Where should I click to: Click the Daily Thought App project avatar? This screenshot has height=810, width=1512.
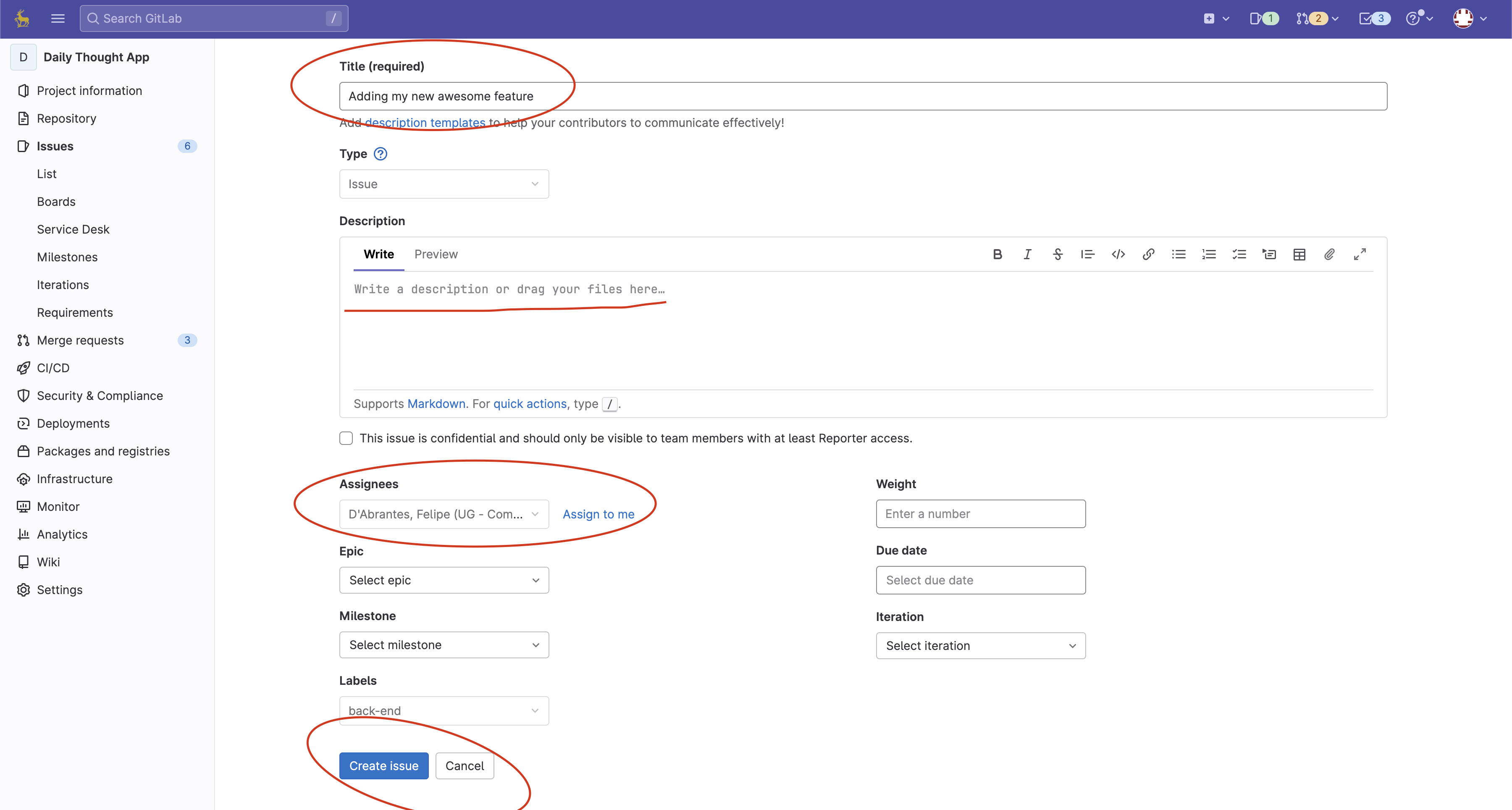click(x=24, y=57)
